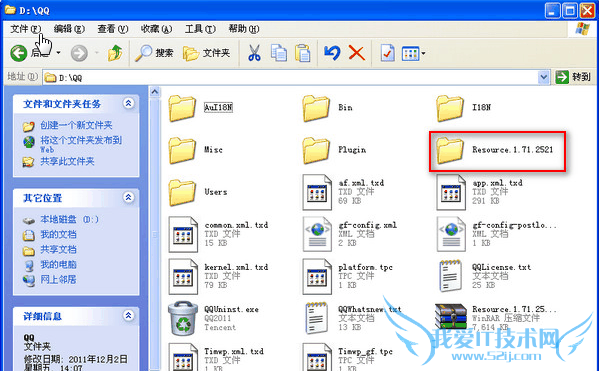Collapse the 其它位置 panel
The height and width of the screenshot is (371, 599).
coord(128,197)
